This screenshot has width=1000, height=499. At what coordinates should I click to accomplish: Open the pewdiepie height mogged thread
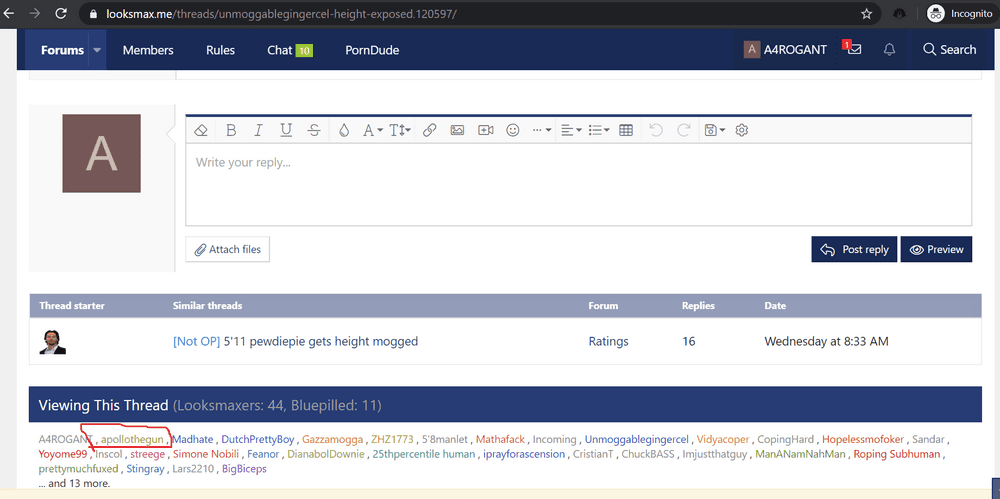(x=295, y=341)
